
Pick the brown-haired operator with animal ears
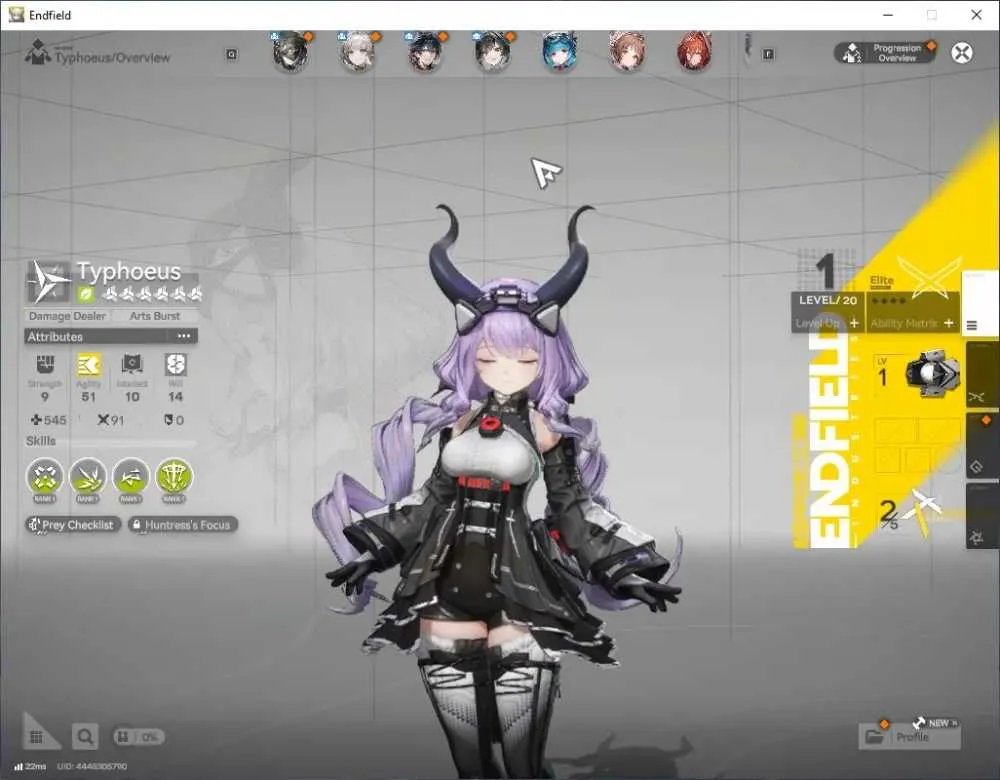click(x=627, y=52)
